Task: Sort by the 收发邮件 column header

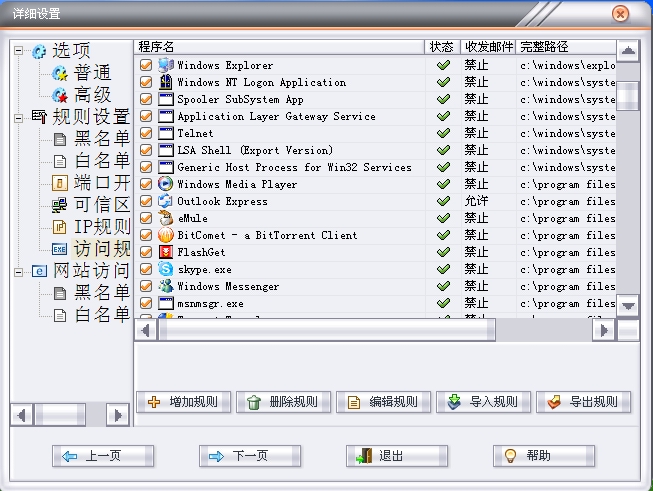Action: [488, 47]
